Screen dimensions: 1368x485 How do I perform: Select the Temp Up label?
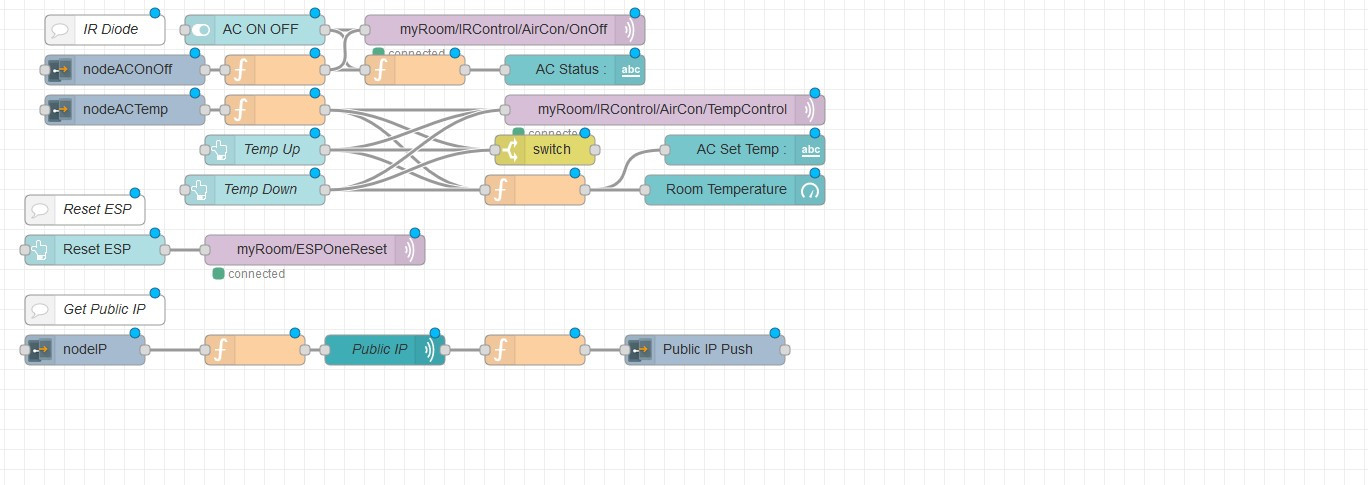pos(272,149)
